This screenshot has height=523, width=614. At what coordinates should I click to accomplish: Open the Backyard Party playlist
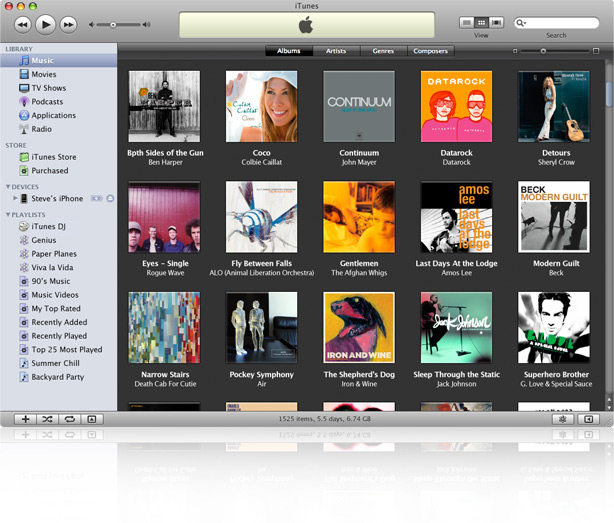pyautogui.click(x=58, y=377)
